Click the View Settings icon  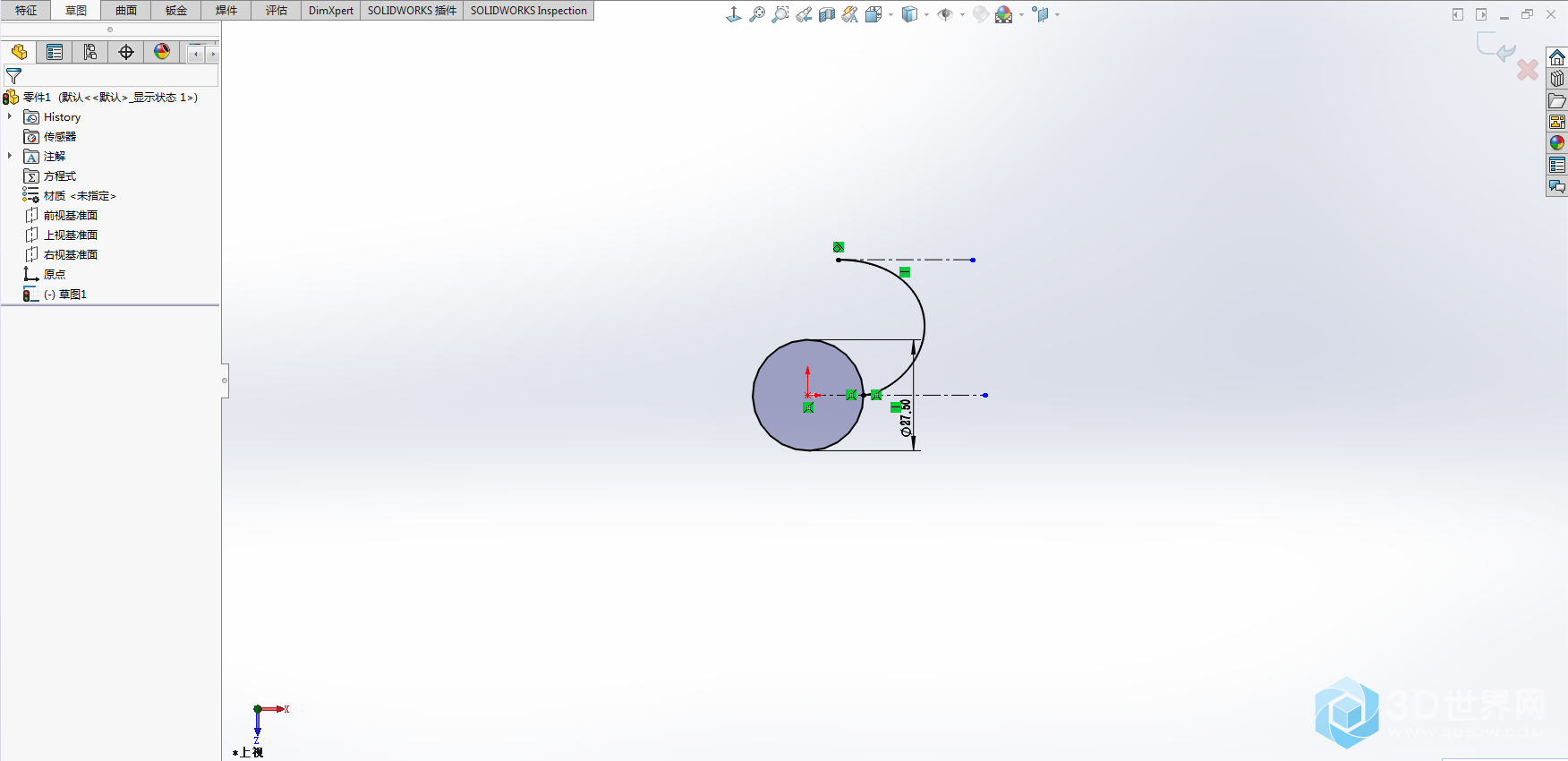pos(1040,14)
